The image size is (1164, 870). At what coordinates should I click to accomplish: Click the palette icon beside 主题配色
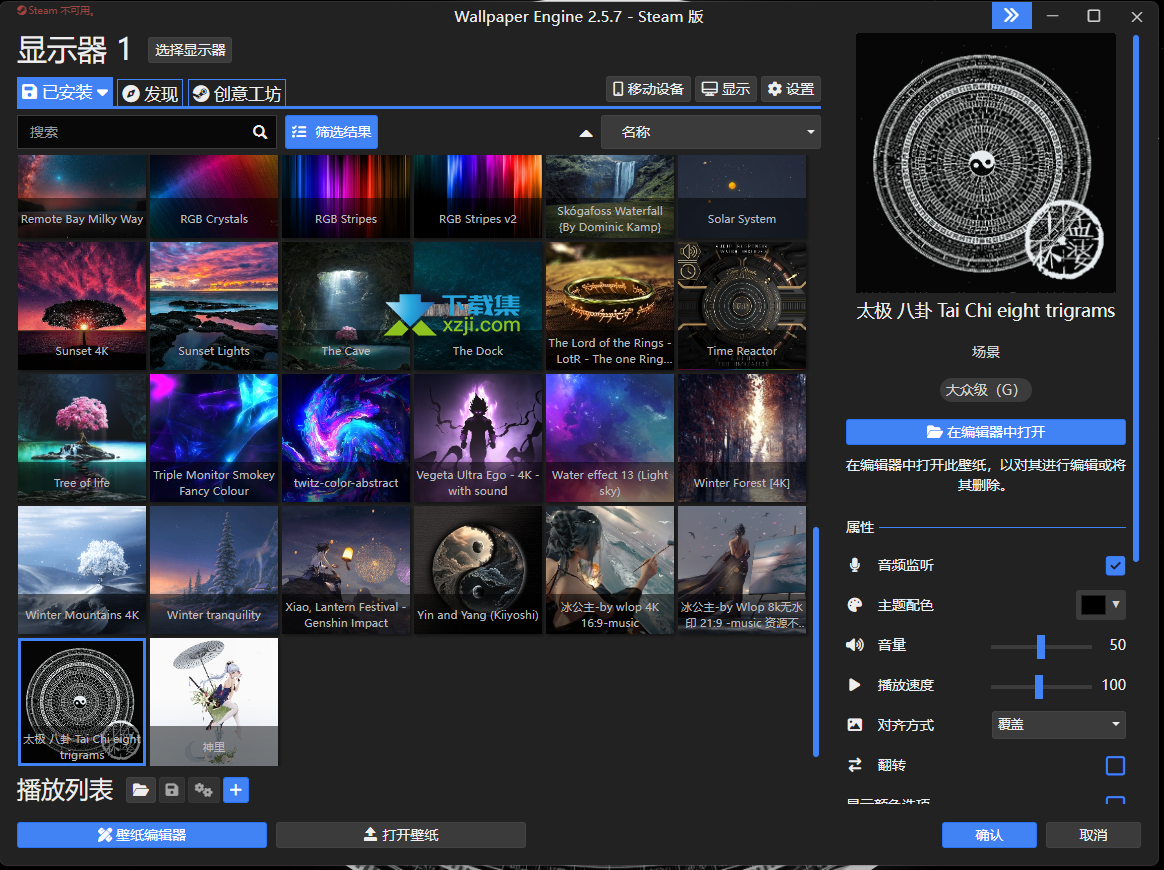[x=854, y=606]
